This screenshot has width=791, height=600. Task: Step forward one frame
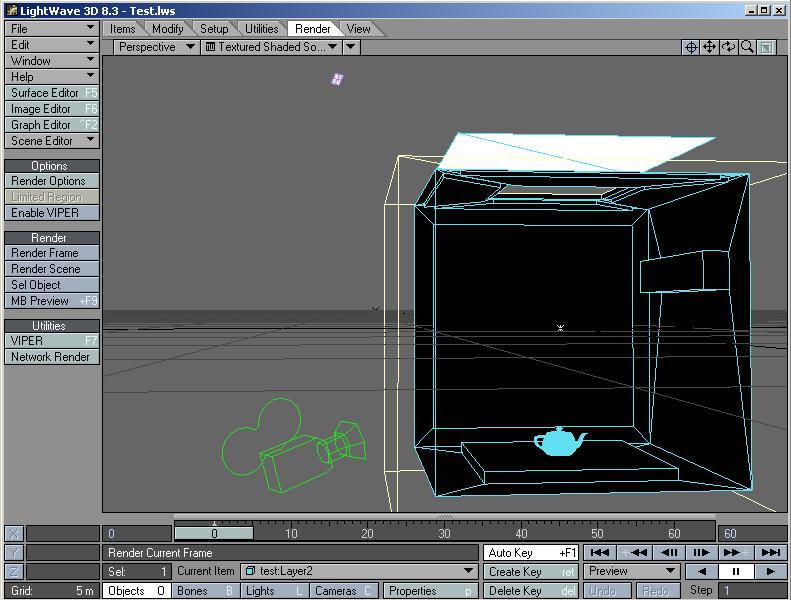click(x=702, y=553)
